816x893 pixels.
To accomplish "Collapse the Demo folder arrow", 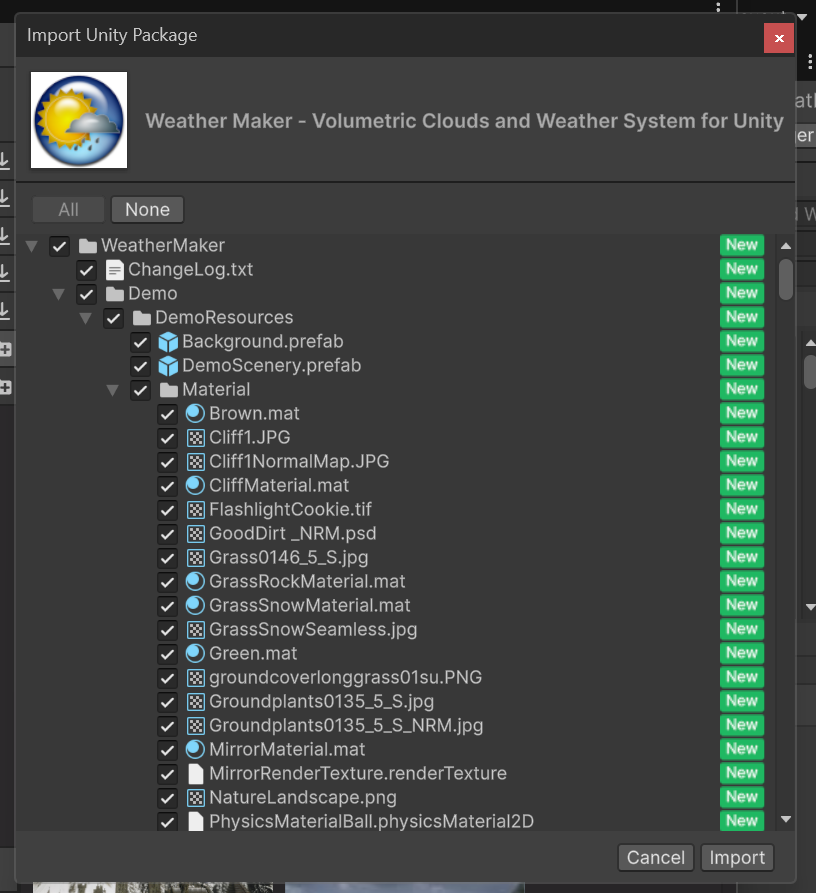I will pyautogui.click(x=59, y=294).
